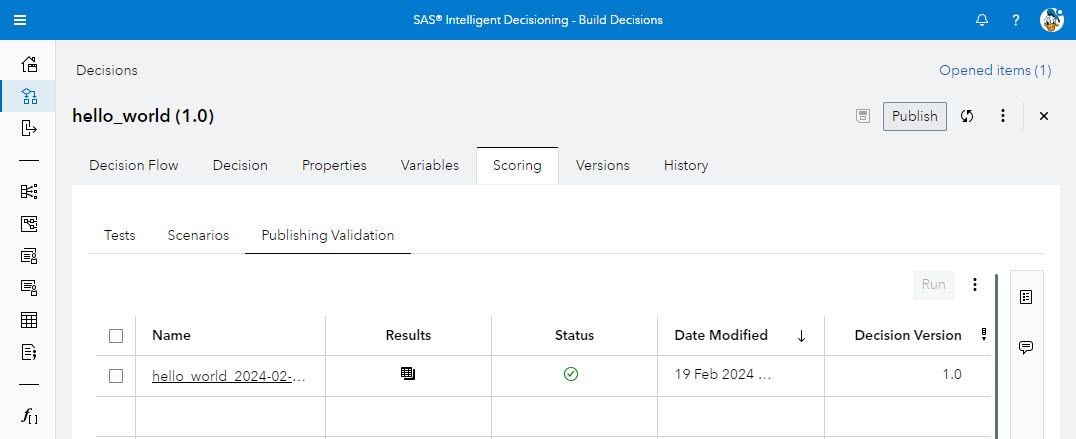Click the user avatar in the top bar

(1051, 20)
